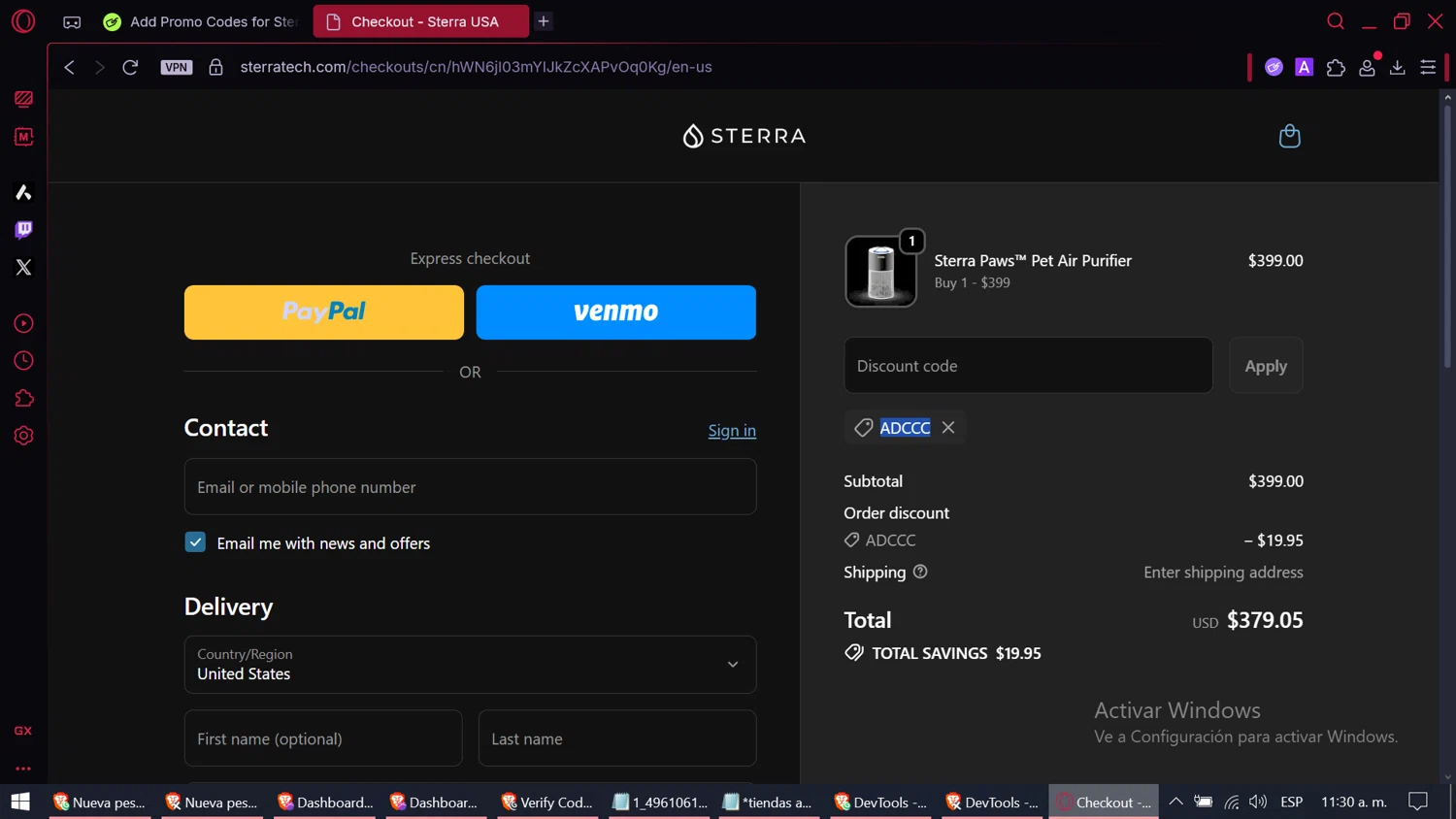The height and width of the screenshot is (819, 1456).
Task: Focus the Discount code field
Action: pos(1028,366)
